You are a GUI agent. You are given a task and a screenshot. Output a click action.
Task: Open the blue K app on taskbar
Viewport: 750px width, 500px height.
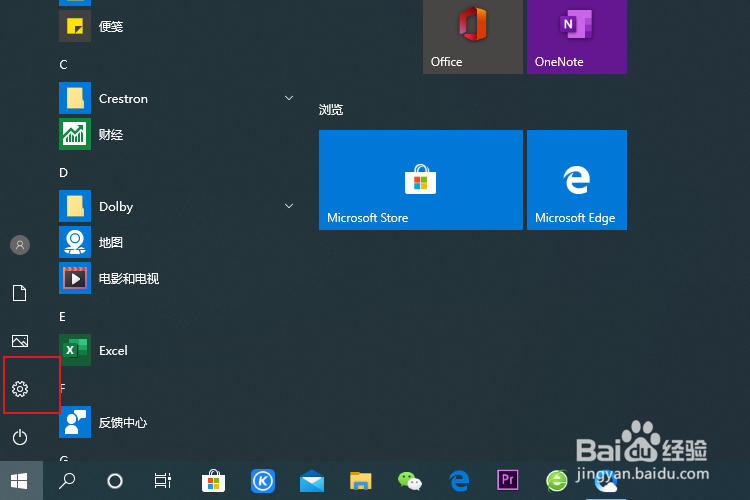tap(263, 481)
